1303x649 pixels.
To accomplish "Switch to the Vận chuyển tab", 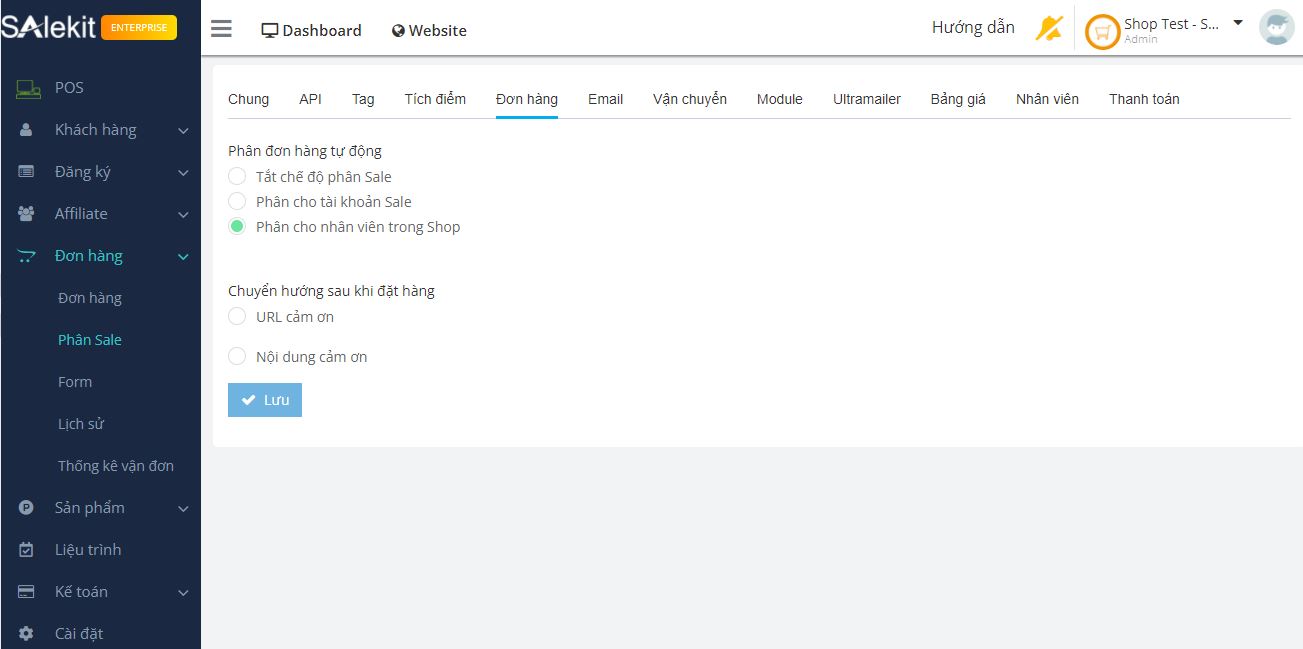I will (689, 99).
